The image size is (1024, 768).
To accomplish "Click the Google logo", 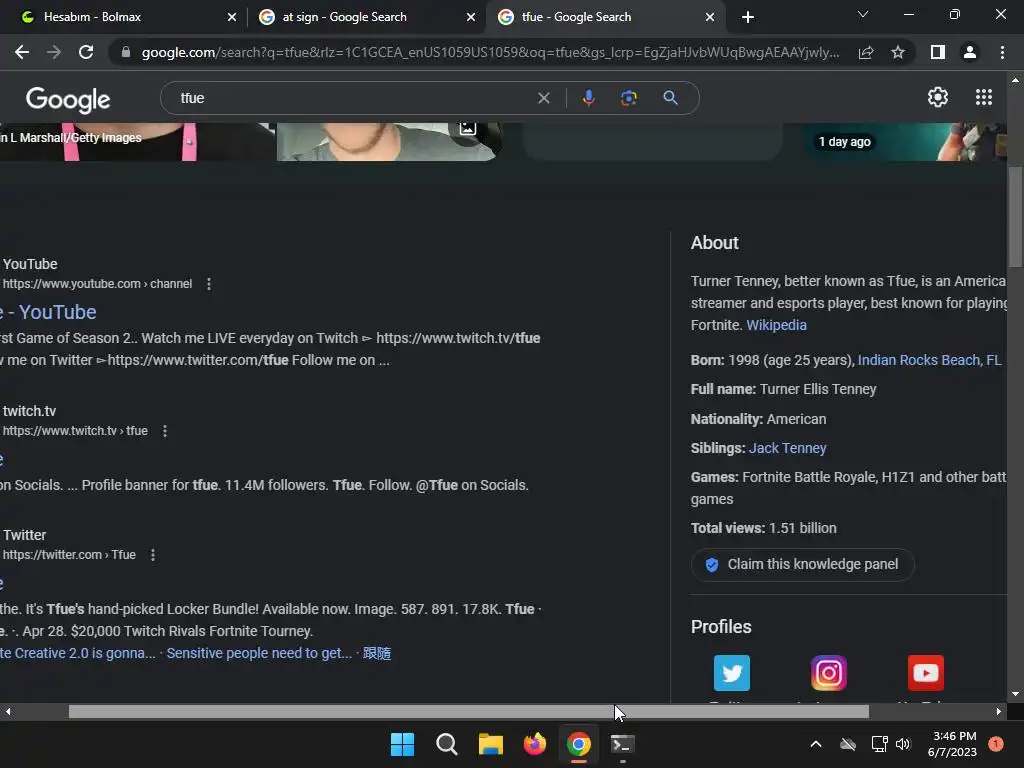I will (x=68, y=99).
